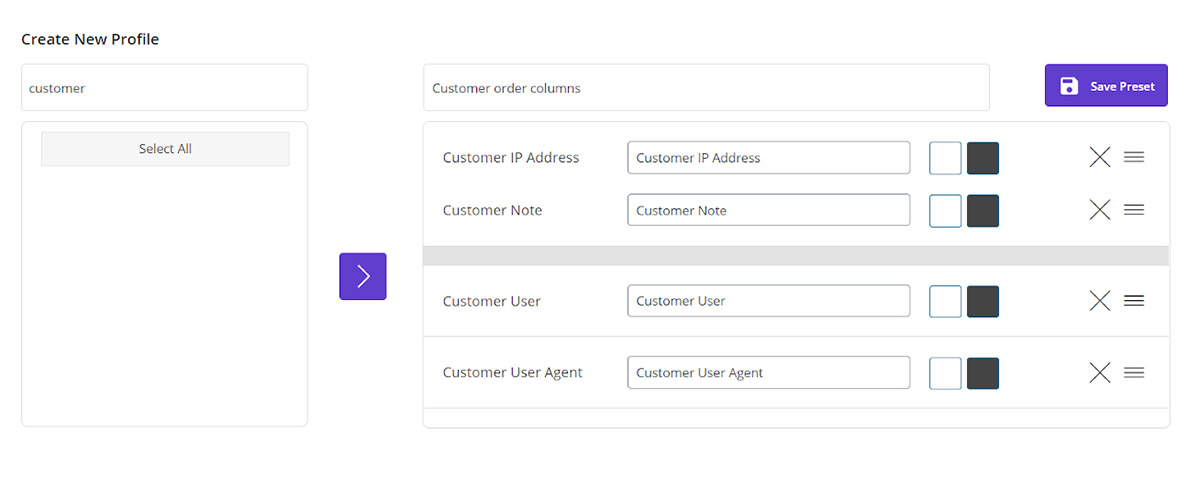1200x479 pixels.
Task: Click Select All in the fields list
Action: point(165,149)
